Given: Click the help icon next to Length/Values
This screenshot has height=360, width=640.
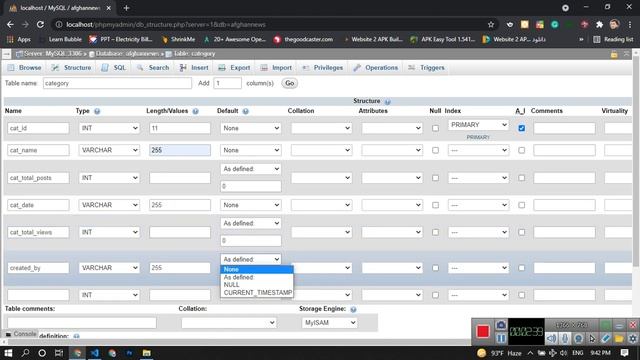Looking at the screenshot, I should tap(196, 111).
